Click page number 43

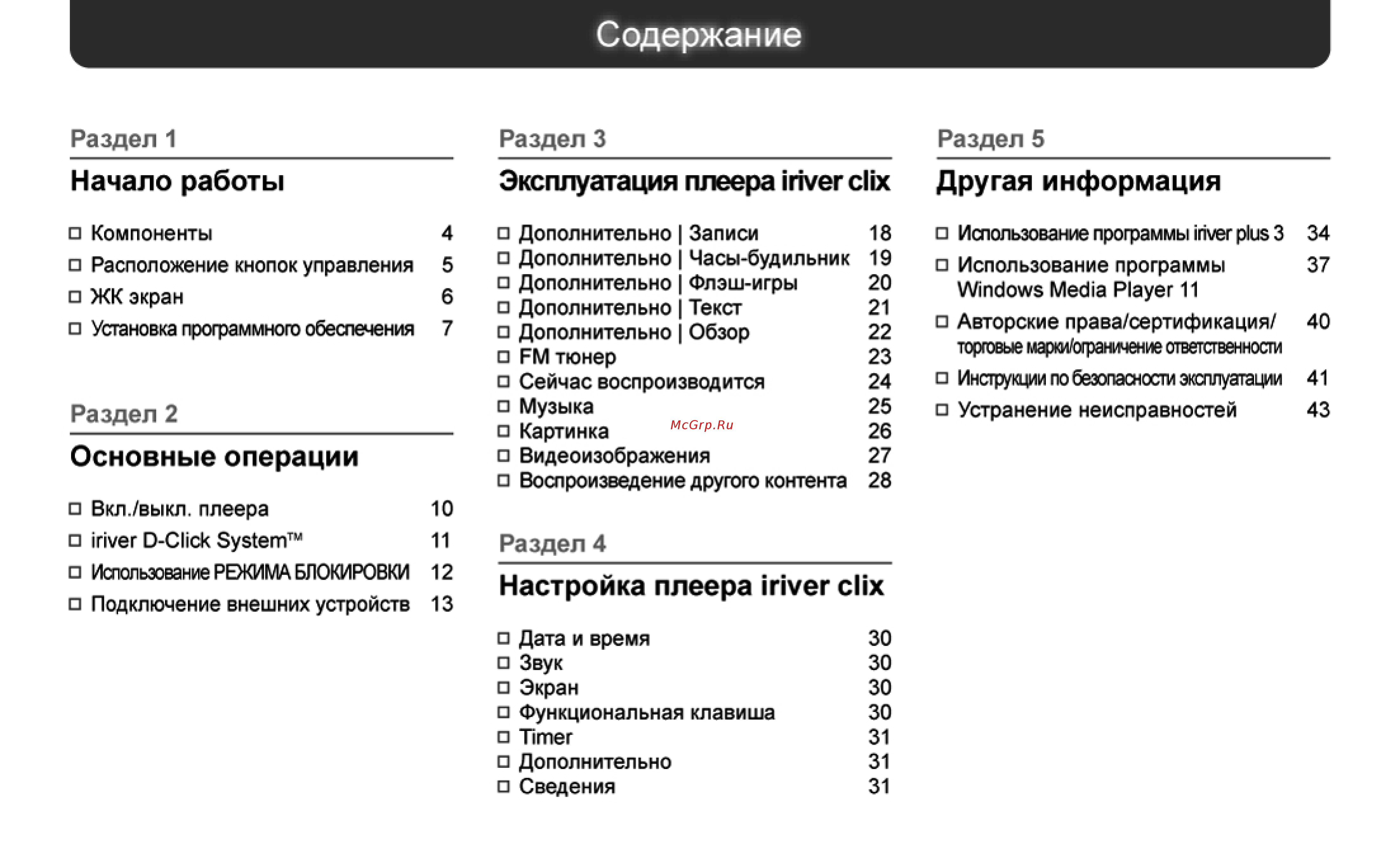pos(1318,410)
